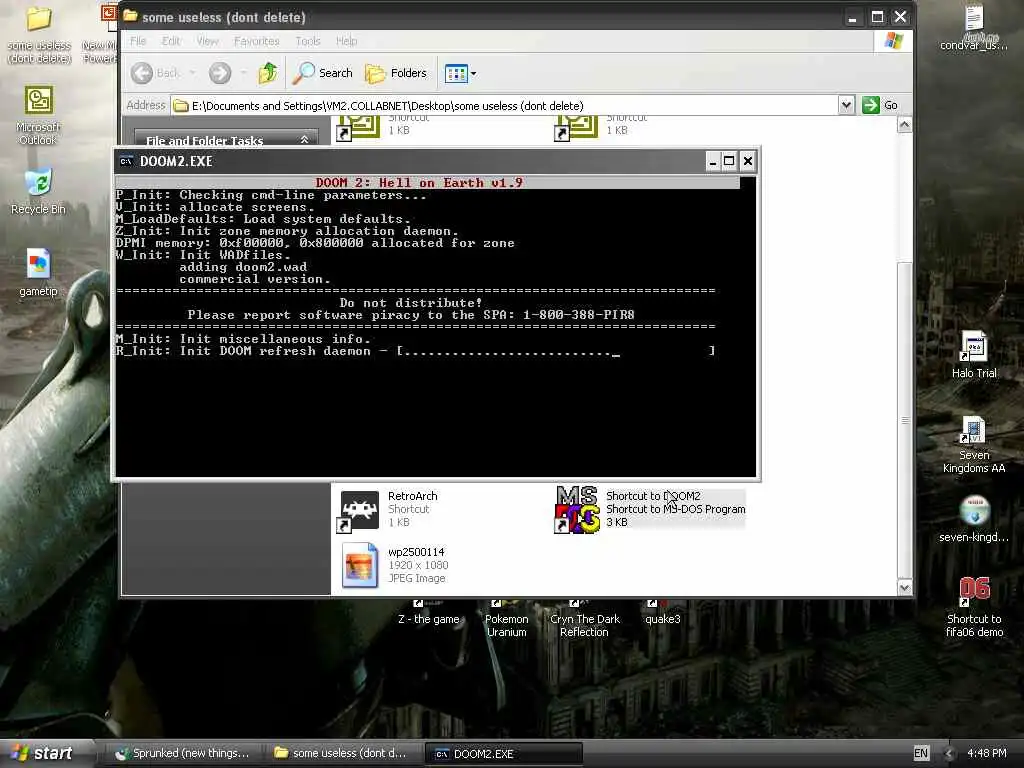Open the address bar dropdown arrow
The width and height of the screenshot is (1024, 768).
(x=846, y=105)
